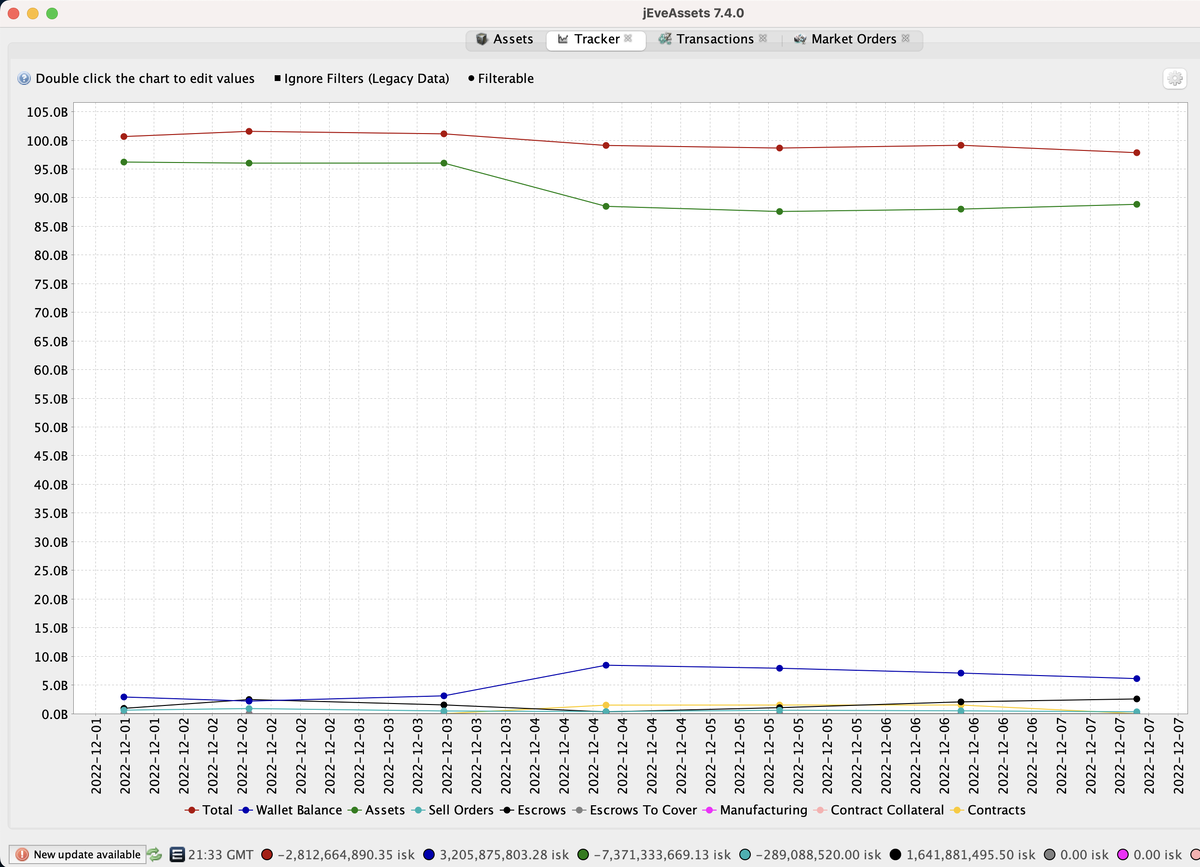Select the last Wallet Balance data point
The height and width of the screenshot is (867, 1200).
[1137, 679]
